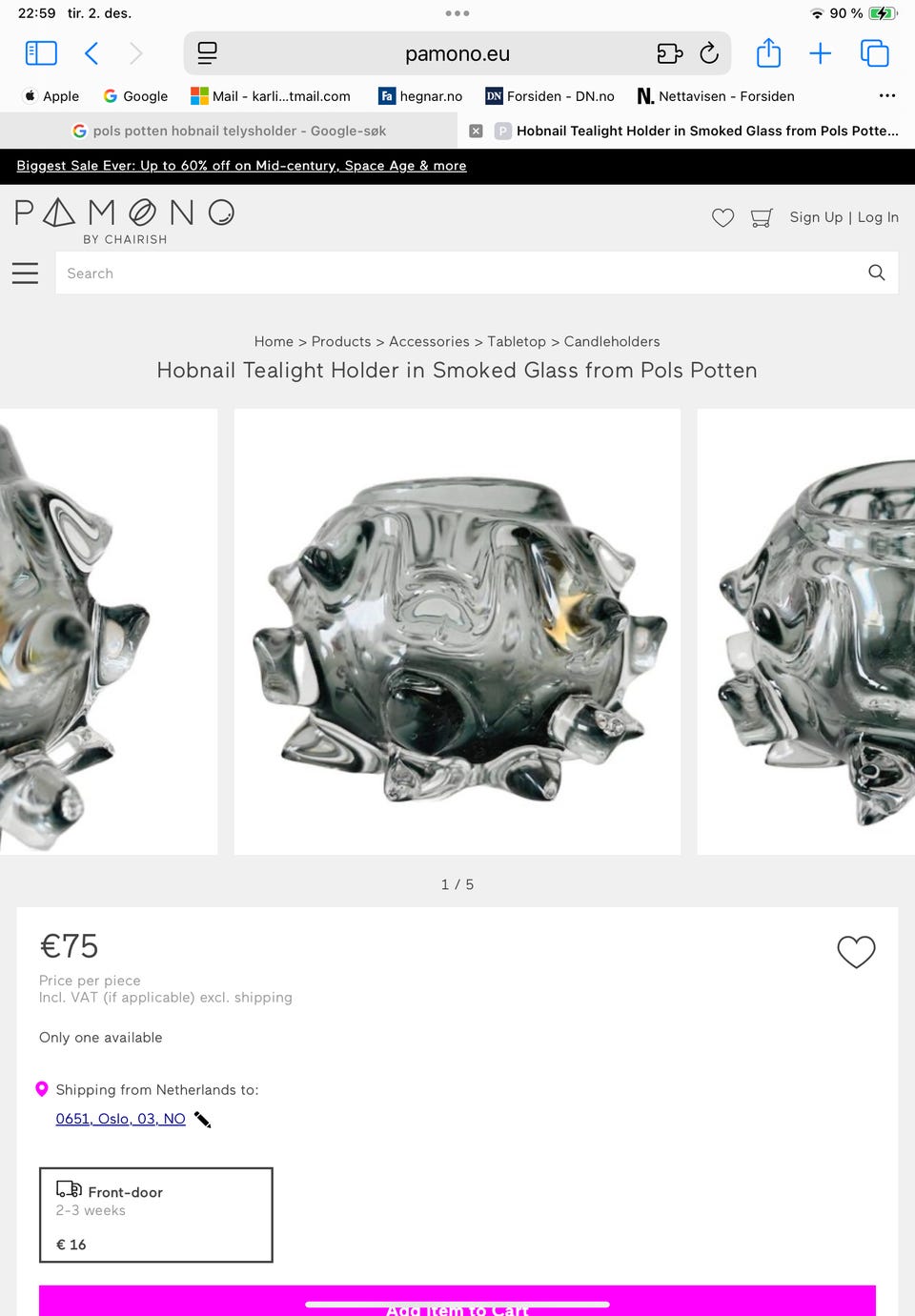Open the Safari sidebar panel
This screenshot has width=915, height=1316.
41,53
